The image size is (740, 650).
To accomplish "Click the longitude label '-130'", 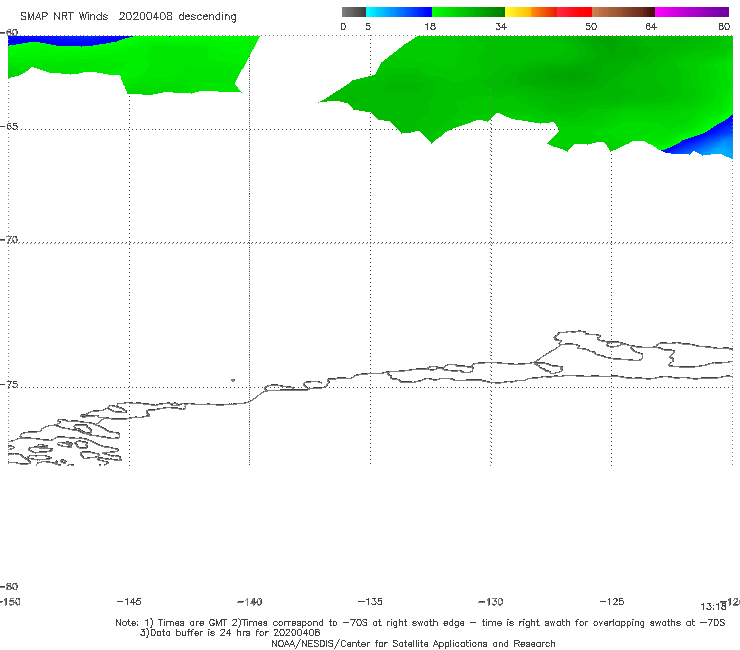I will (x=491, y=601).
